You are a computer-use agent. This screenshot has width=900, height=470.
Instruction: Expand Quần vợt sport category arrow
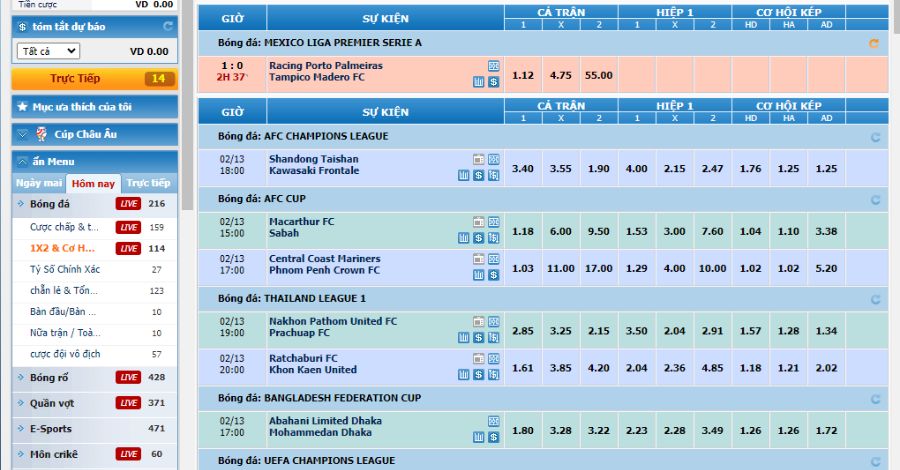pos(21,403)
